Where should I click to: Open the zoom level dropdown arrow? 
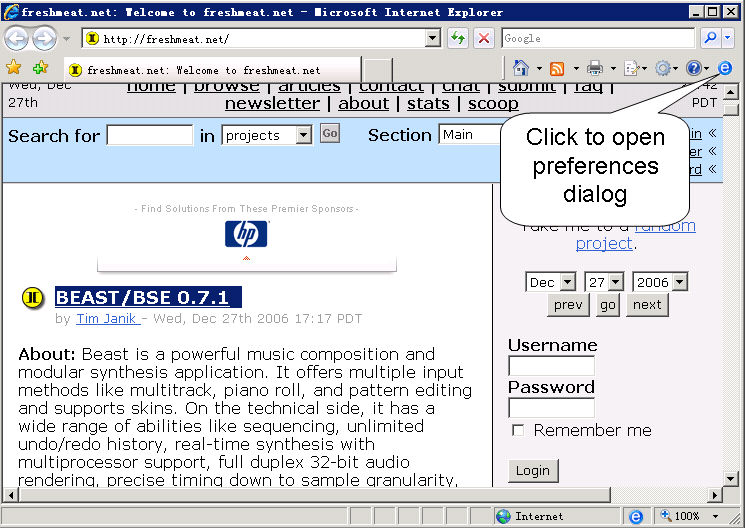(x=715, y=516)
